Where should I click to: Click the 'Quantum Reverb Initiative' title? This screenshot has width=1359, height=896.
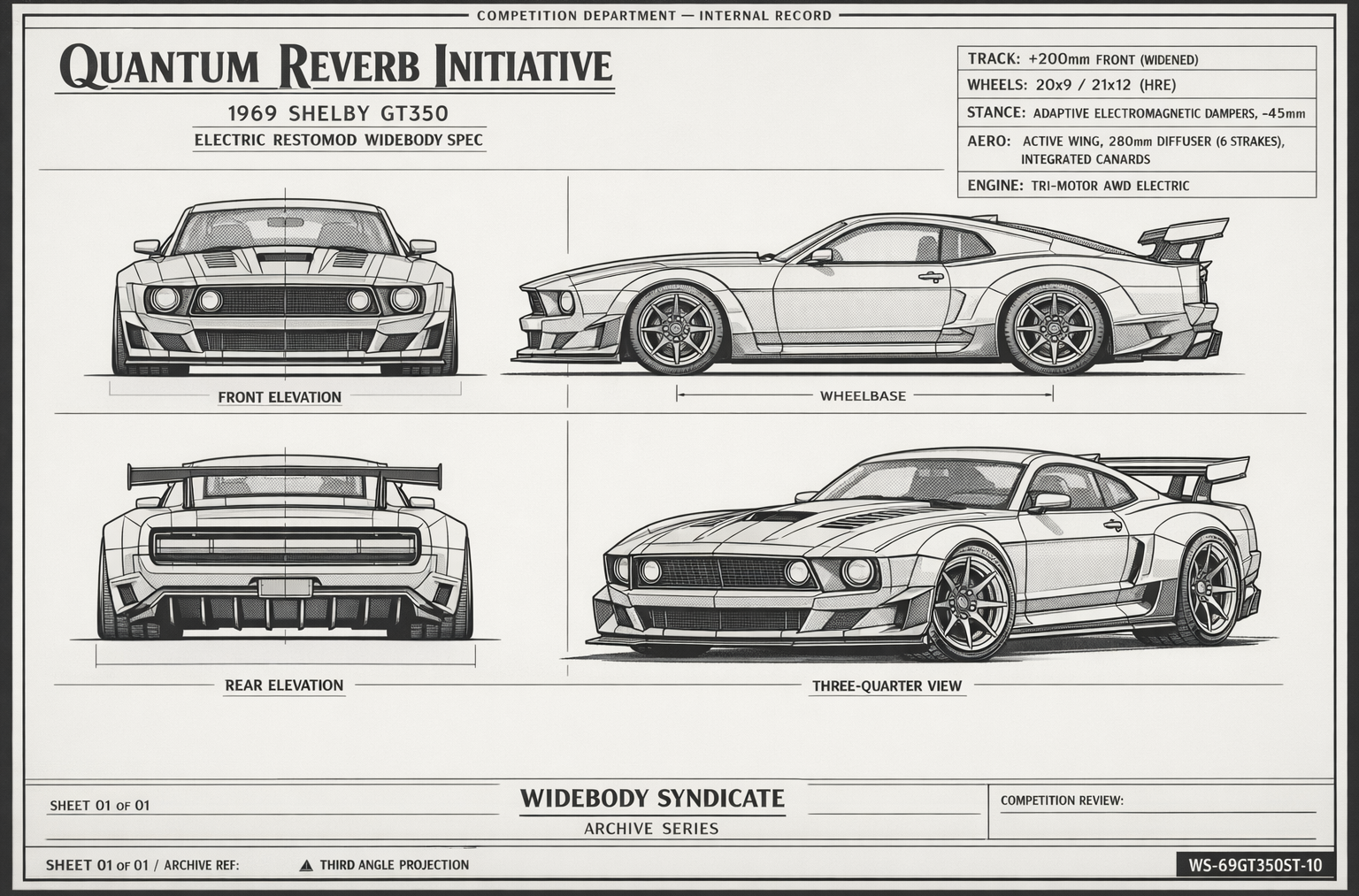(x=336, y=66)
